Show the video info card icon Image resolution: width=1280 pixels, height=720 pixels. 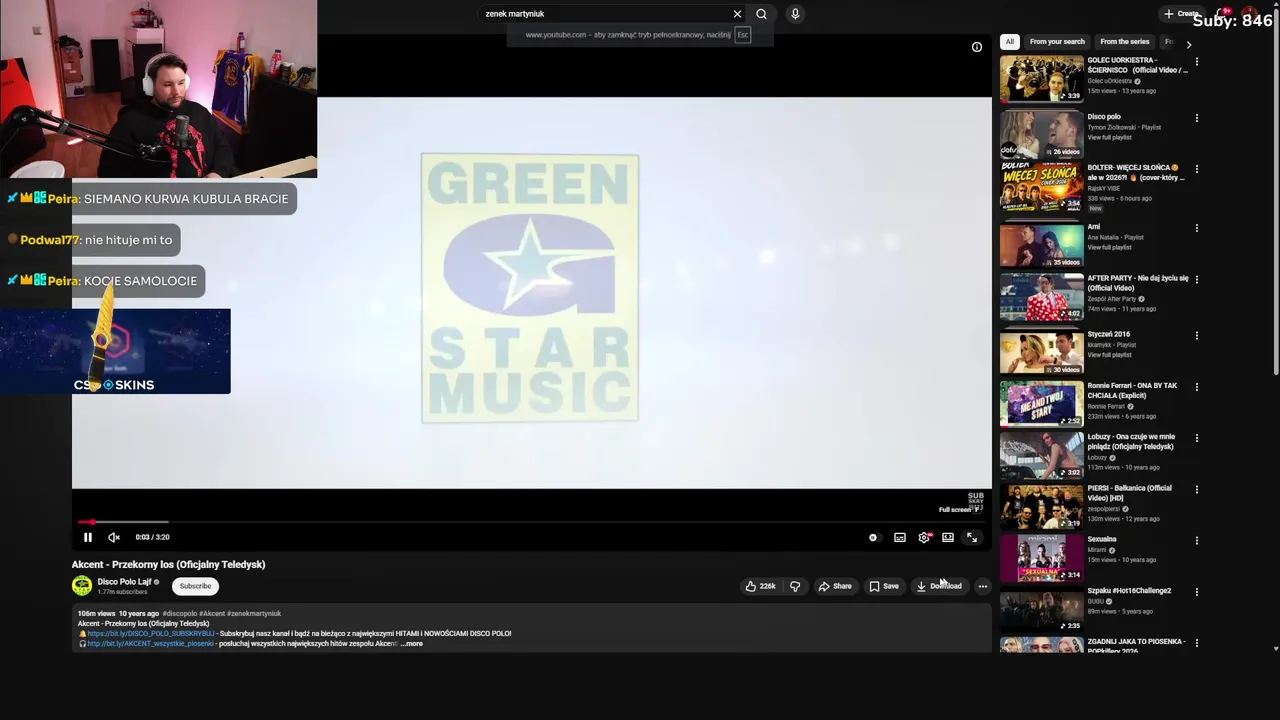(977, 47)
